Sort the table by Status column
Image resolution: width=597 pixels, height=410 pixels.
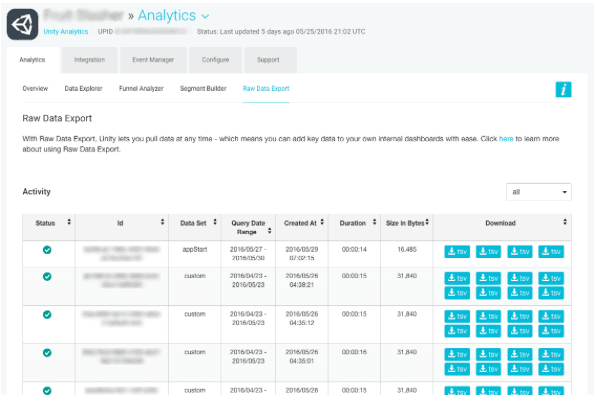click(69, 222)
